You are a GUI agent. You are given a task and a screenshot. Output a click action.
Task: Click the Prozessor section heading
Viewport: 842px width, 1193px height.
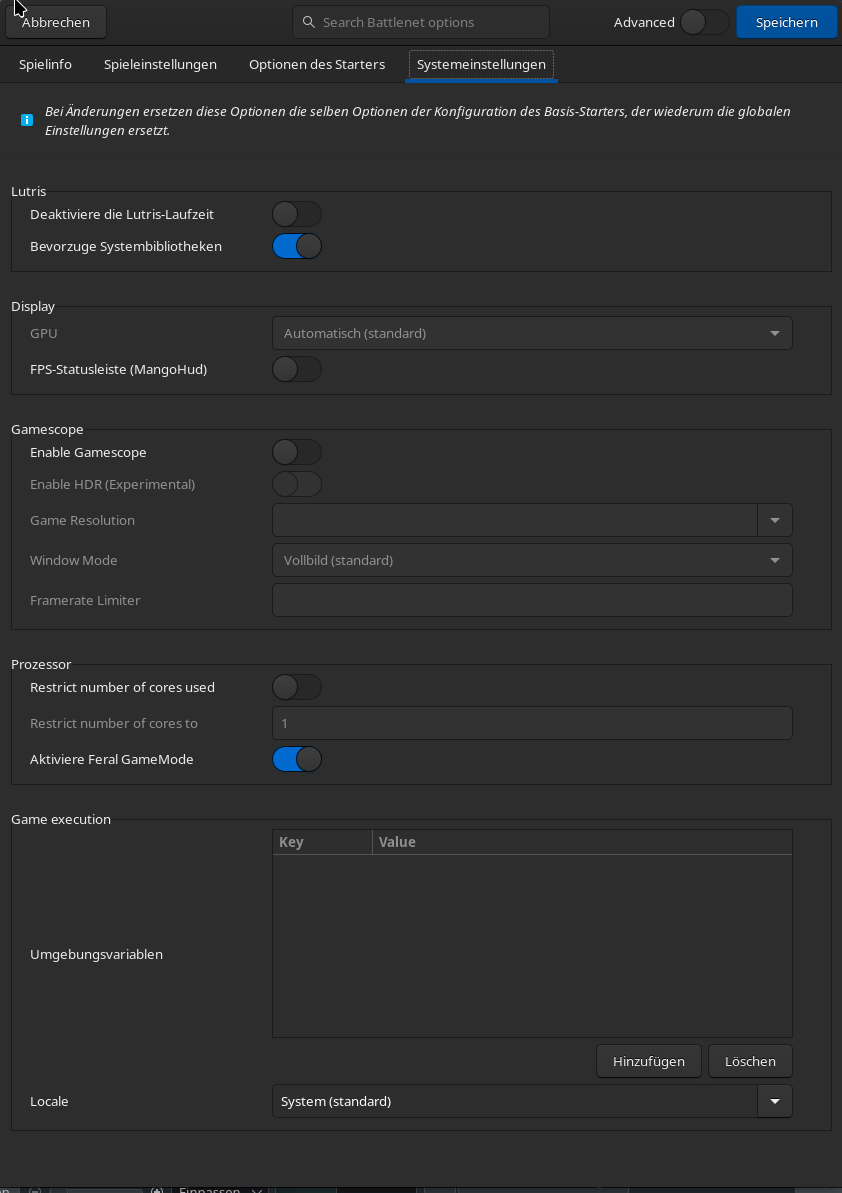click(41, 665)
